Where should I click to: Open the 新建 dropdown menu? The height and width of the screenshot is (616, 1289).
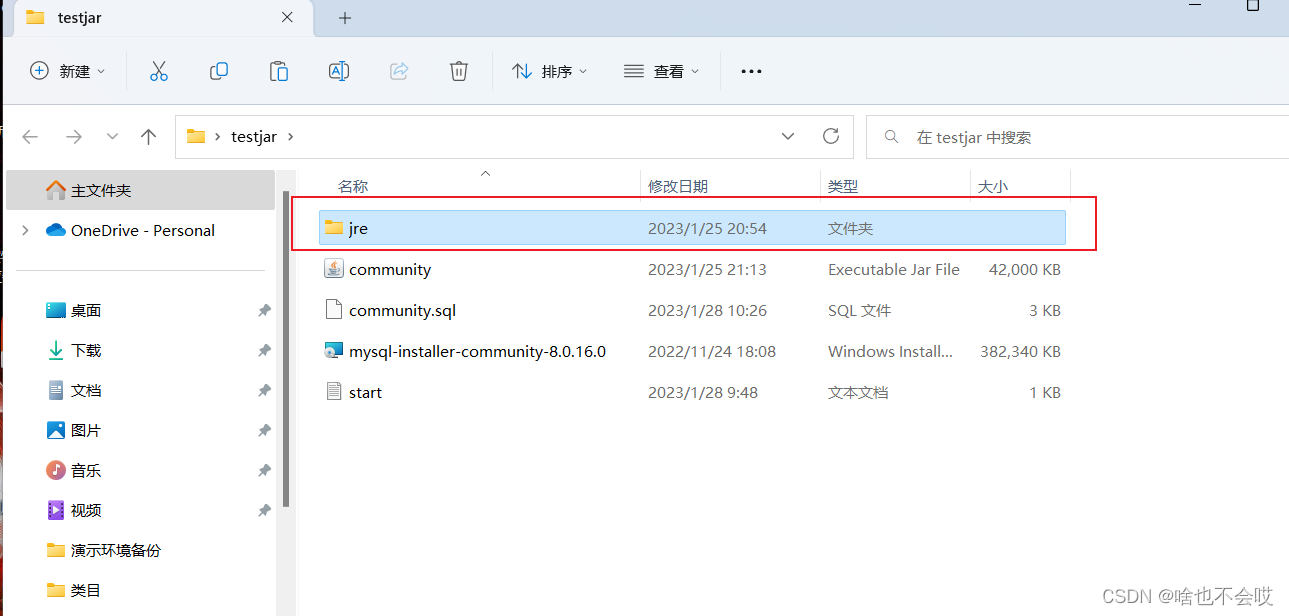(67, 71)
